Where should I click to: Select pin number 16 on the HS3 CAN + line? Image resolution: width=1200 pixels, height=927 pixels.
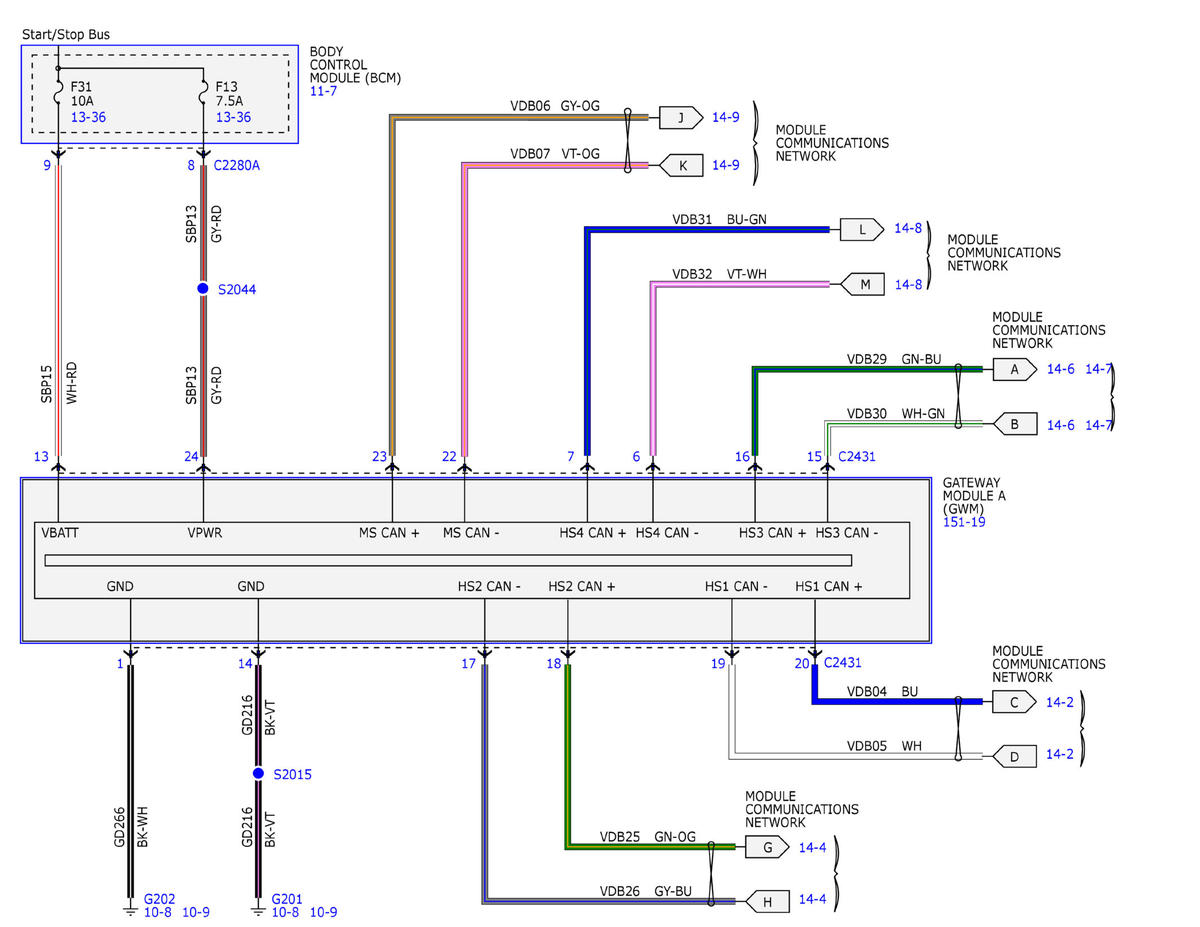(742, 456)
